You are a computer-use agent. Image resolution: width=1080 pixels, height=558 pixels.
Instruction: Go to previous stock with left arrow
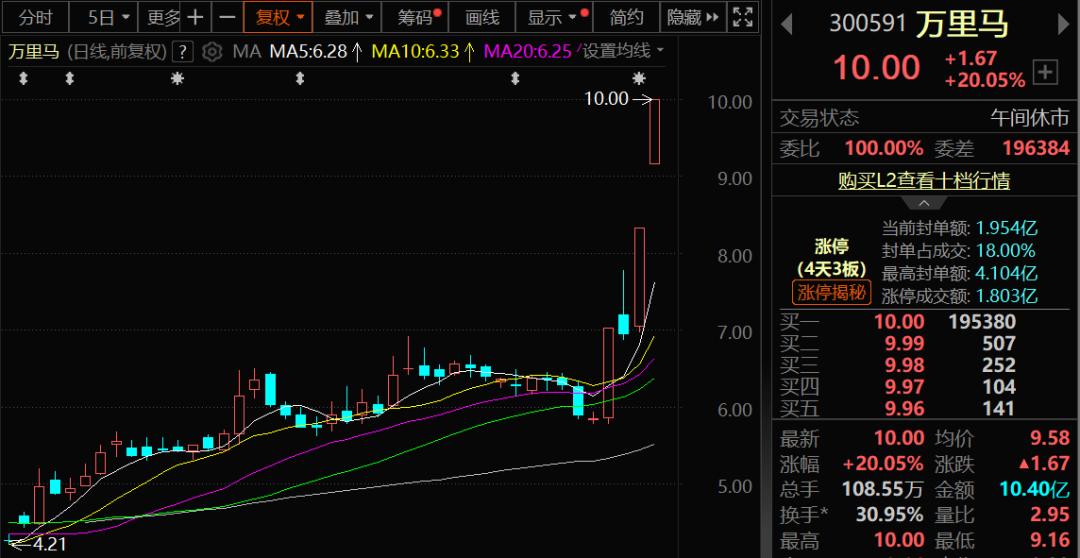click(787, 25)
